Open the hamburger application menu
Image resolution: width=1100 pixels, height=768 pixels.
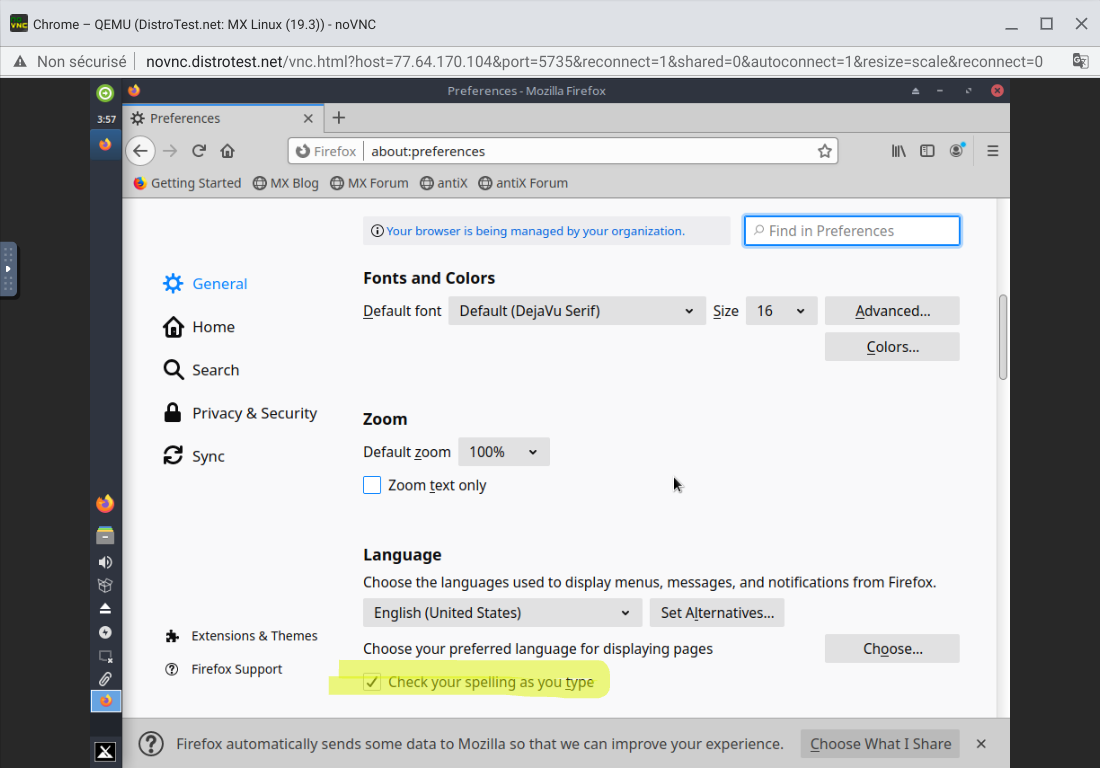click(993, 151)
